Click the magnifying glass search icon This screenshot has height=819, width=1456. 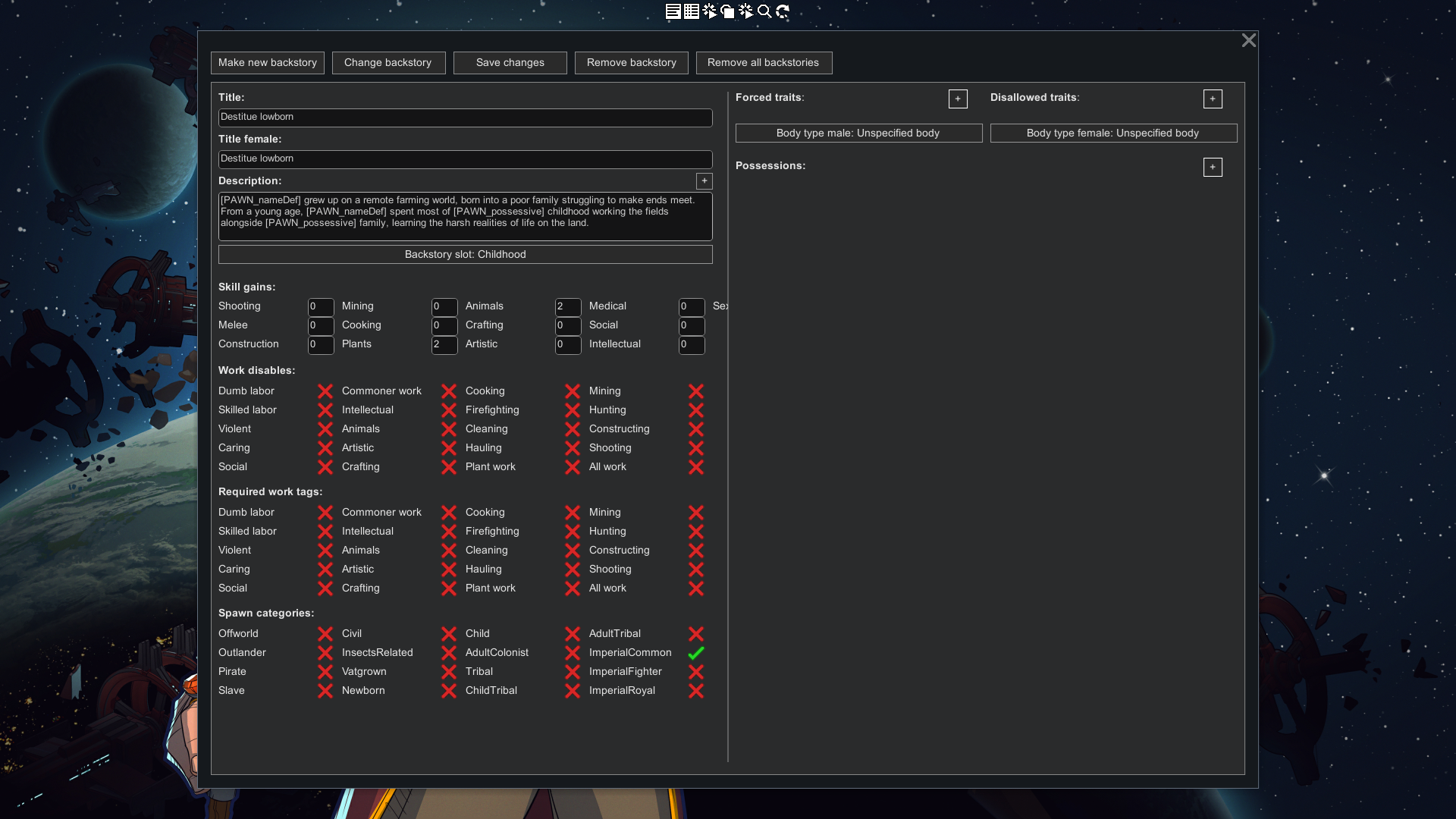tap(764, 11)
